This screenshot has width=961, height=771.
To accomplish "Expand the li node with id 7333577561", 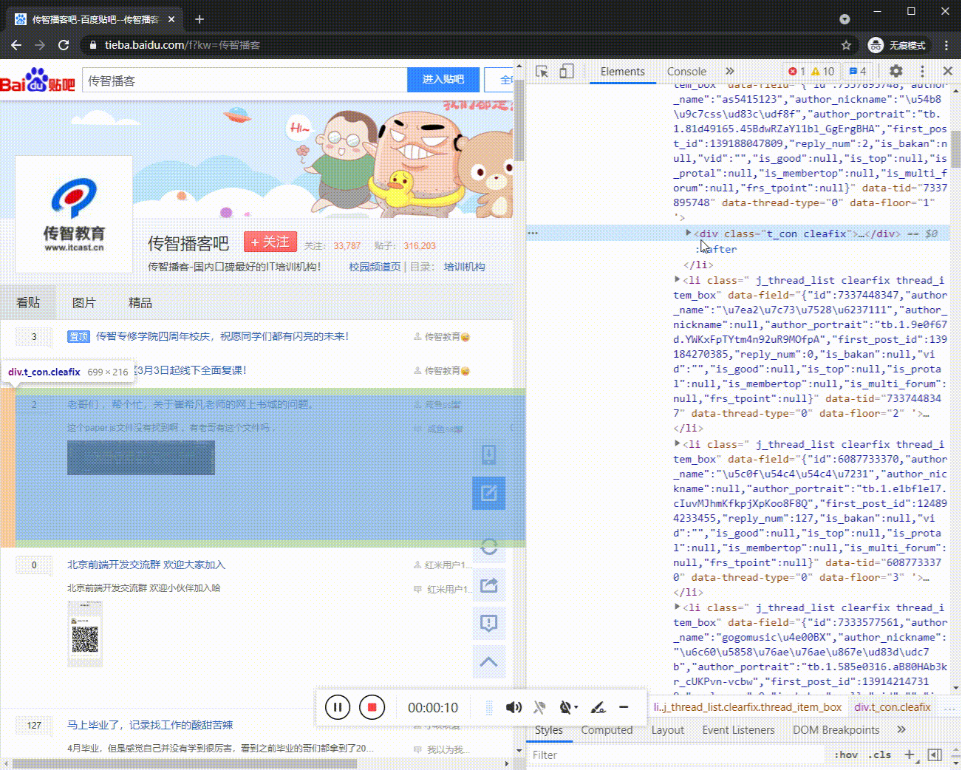I will pos(677,607).
